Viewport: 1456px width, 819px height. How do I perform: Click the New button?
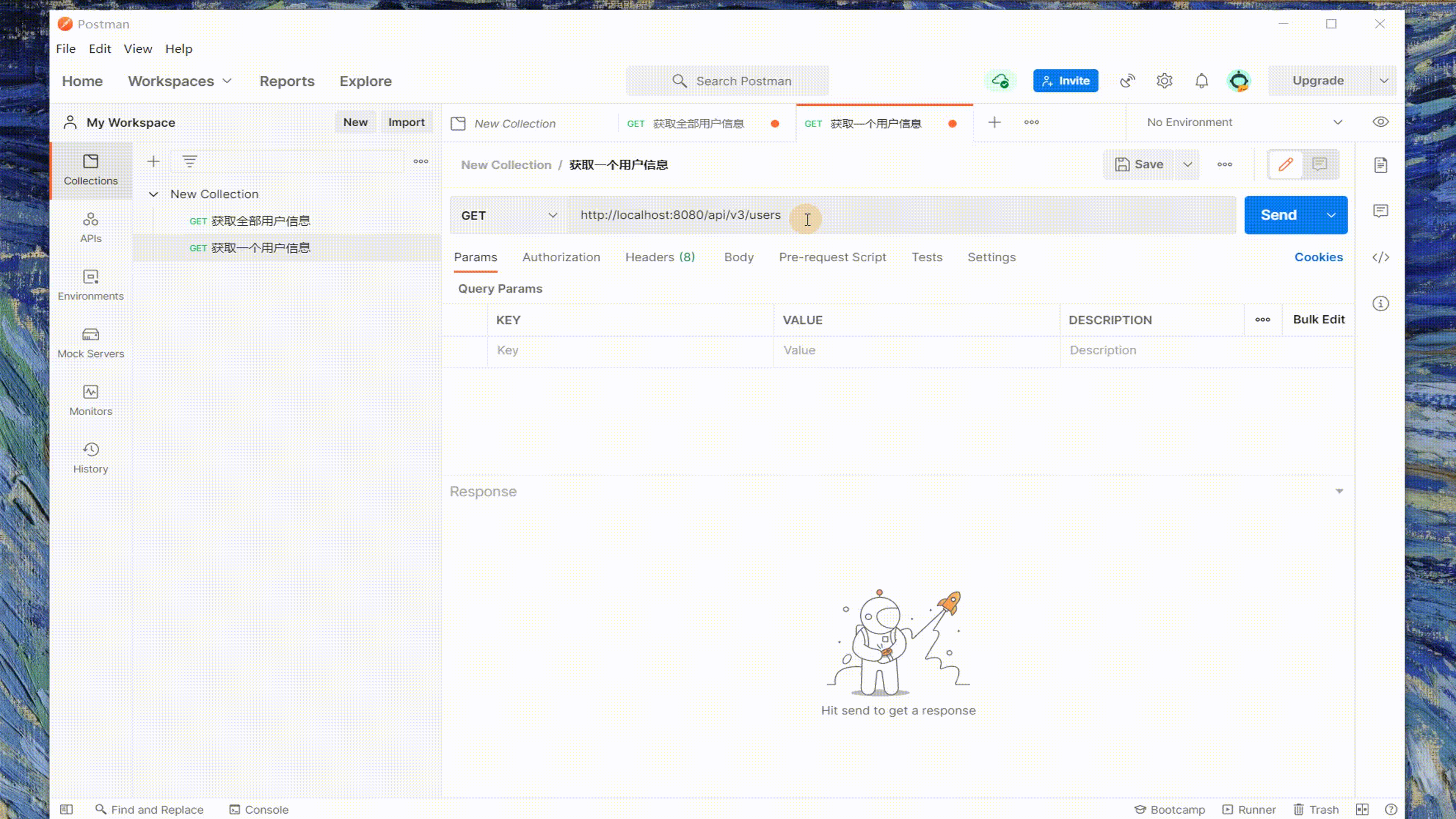pos(355,122)
